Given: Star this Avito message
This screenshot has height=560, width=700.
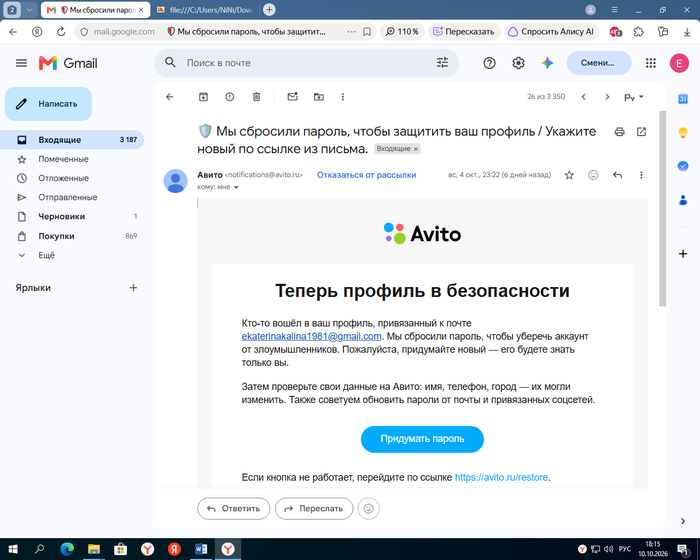Looking at the screenshot, I should click(x=569, y=175).
